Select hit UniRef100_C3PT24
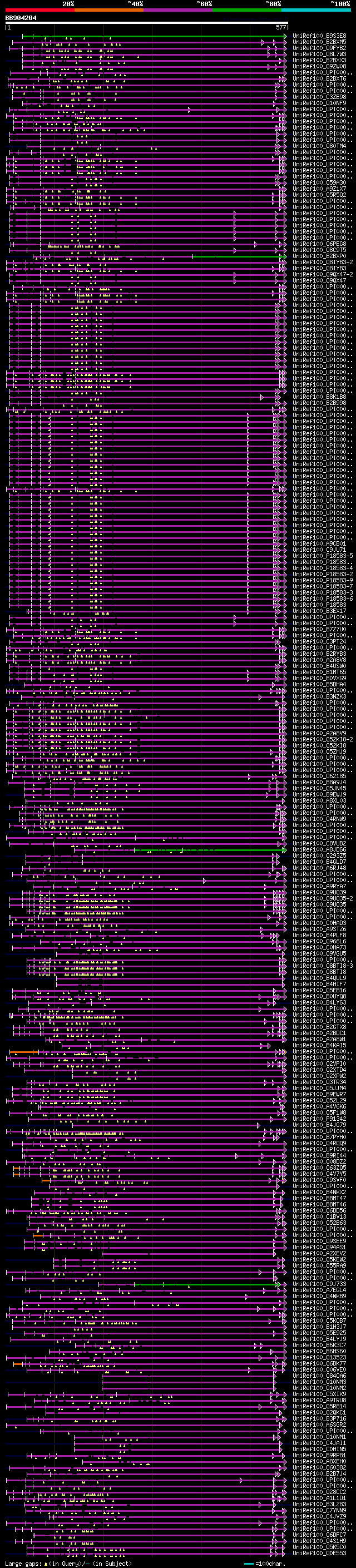356x1568 pixels. (319, 641)
